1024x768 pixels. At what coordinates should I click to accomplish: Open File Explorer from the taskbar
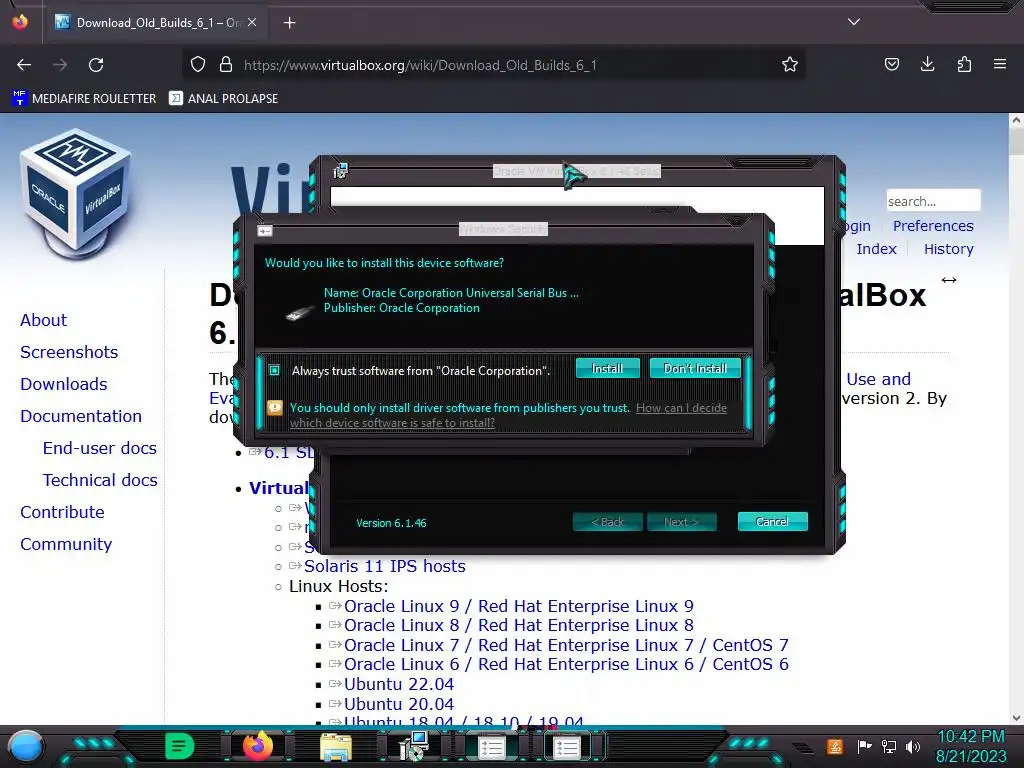click(336, 747)
